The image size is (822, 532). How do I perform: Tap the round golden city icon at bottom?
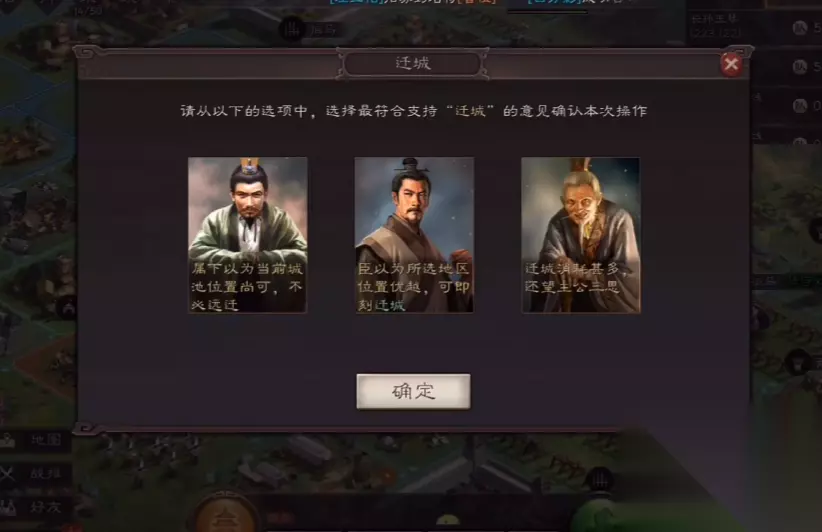(x=225, y=515)
